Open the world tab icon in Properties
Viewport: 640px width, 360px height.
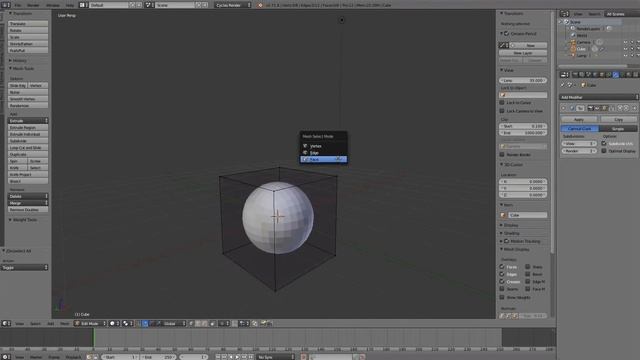pos(595,75)
